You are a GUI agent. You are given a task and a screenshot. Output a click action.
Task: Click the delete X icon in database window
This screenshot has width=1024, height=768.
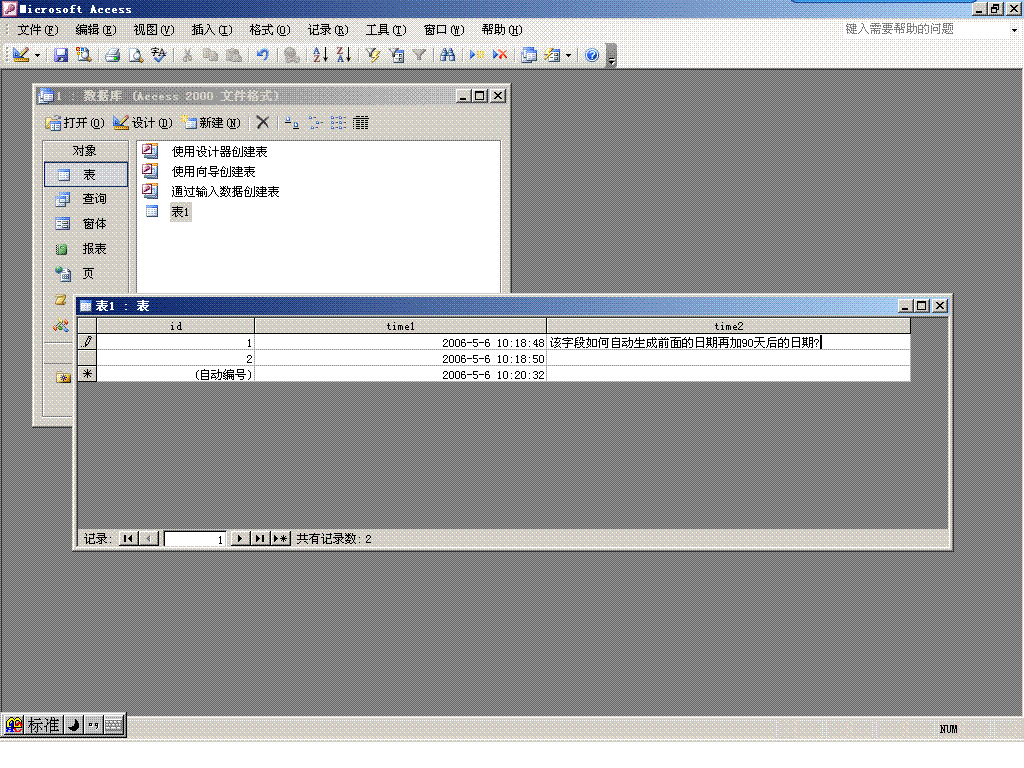[263, 122]
